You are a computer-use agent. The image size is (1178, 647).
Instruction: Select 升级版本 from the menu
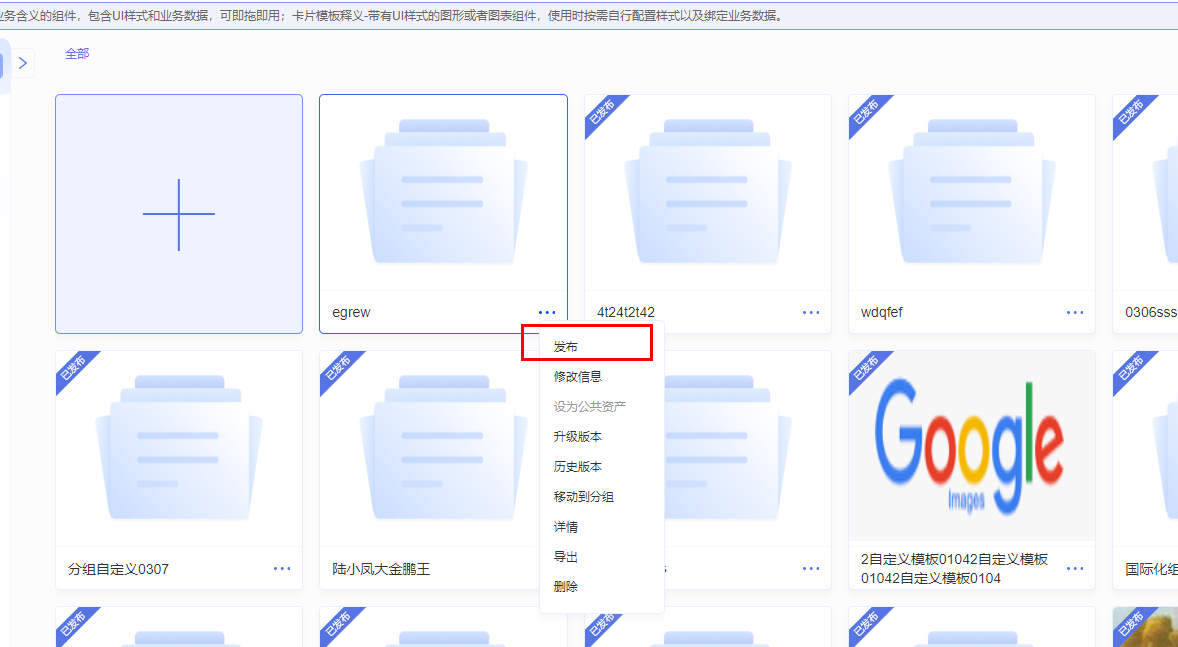[578, 437]
